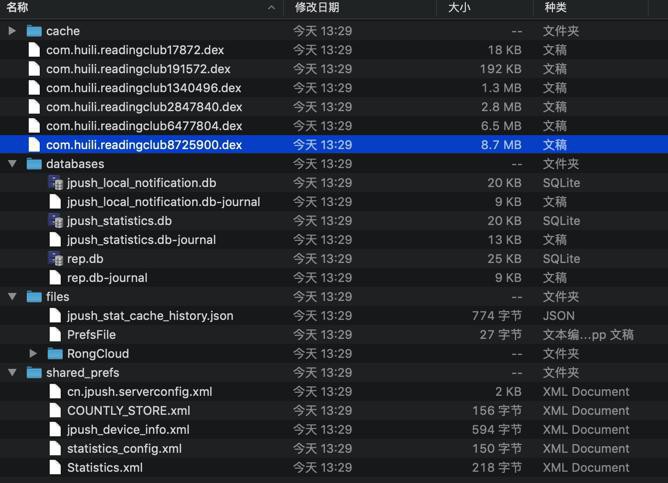Sort by the 种类 column header
Viewport: 668px width, 483px height.
click(556, 7)
